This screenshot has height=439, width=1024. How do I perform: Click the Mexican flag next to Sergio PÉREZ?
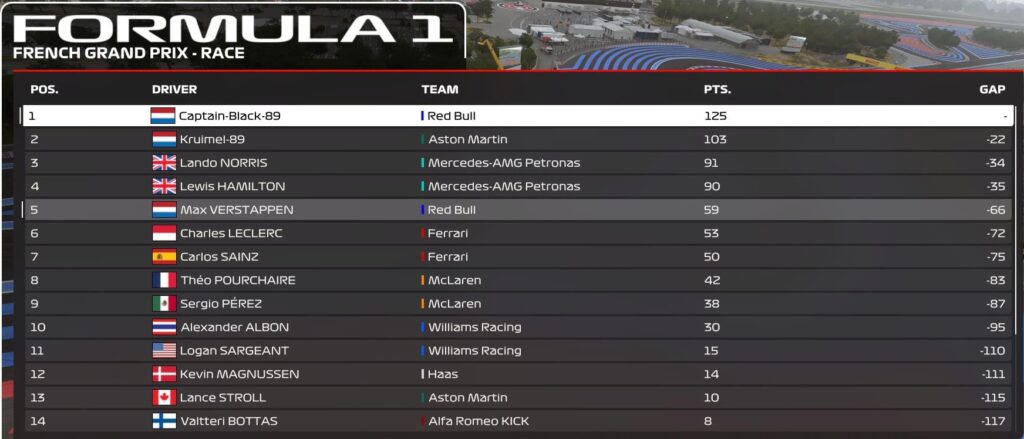(x=163, y=304)
